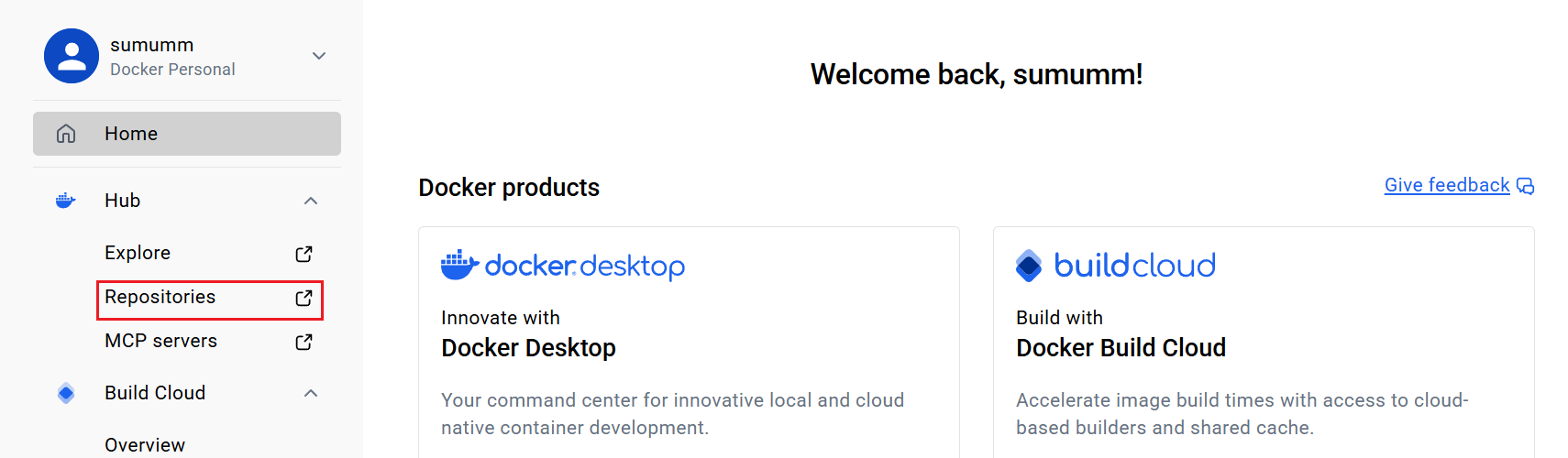1568x458 pixels.
Task: Click the buildcloud logo in the card
Action: pyautogui.click(x=1116, y=266)
